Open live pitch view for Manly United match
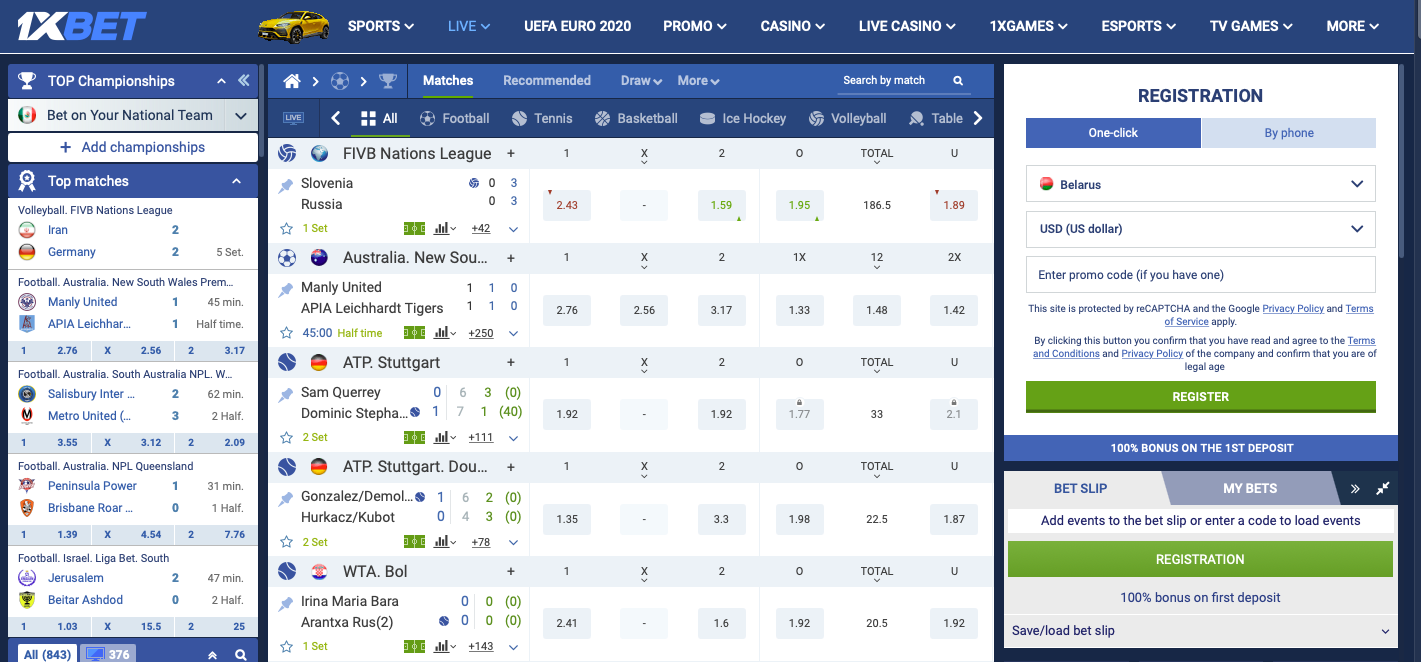The image size is (1421, 662). pos(414,333)
